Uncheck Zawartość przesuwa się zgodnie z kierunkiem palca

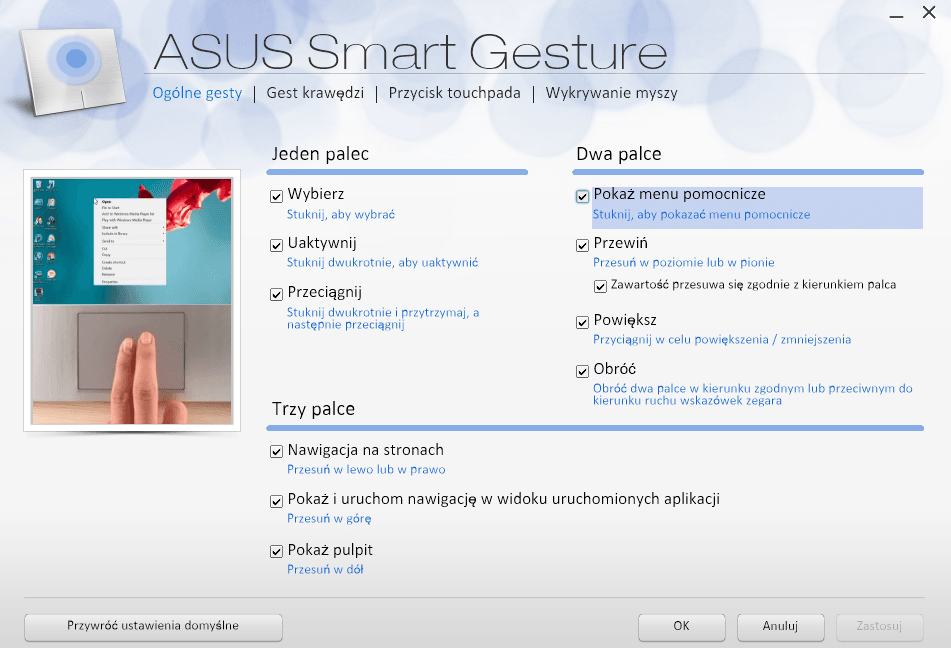[x=600, y=286]
